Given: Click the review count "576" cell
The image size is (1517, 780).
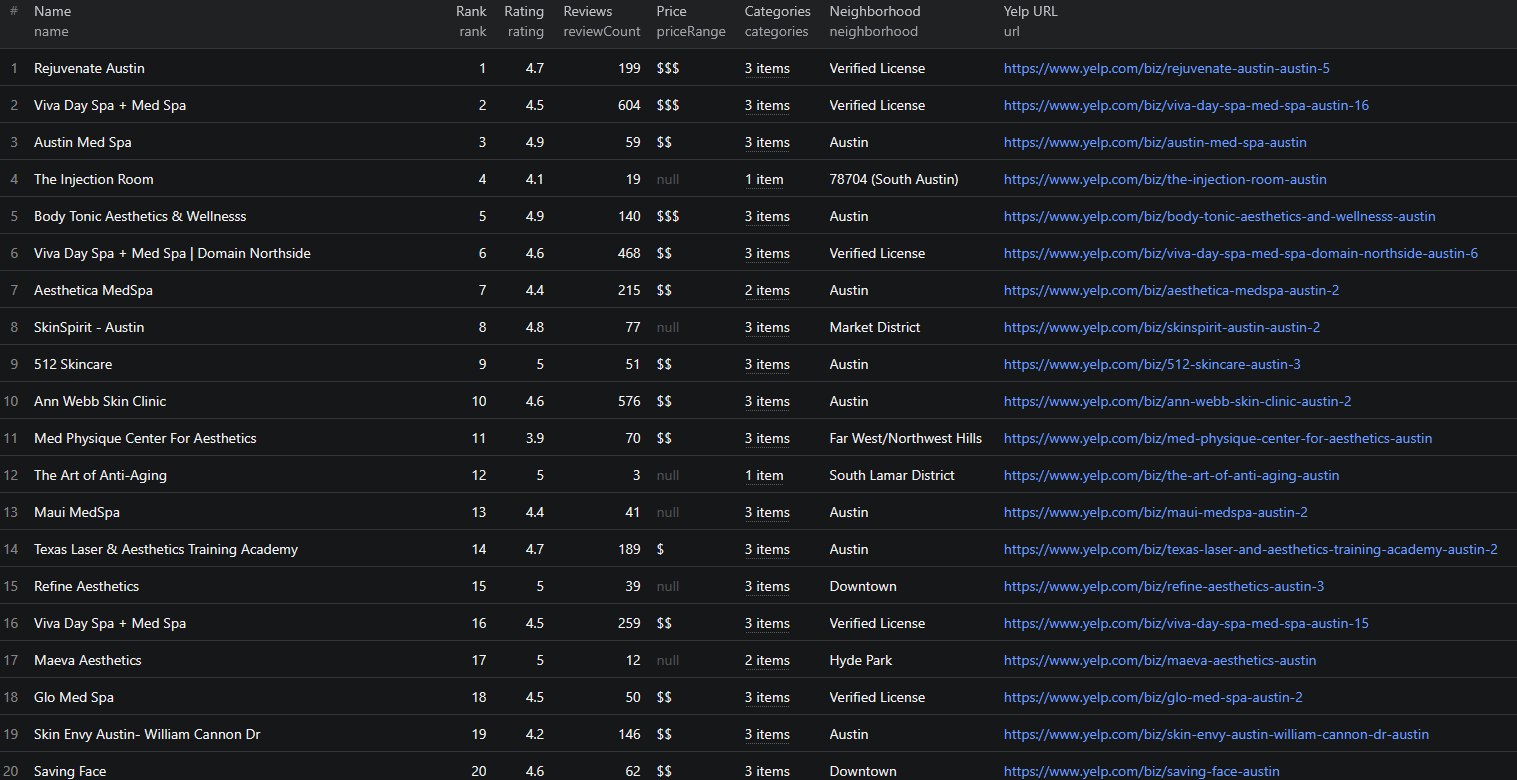Looking at the screenshot, I should click(x=629, y=401).
